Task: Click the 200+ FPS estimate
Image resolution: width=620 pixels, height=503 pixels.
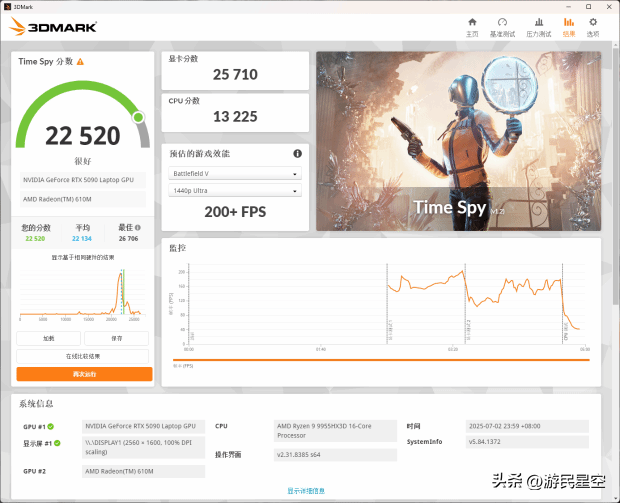Action: point(235,212)
